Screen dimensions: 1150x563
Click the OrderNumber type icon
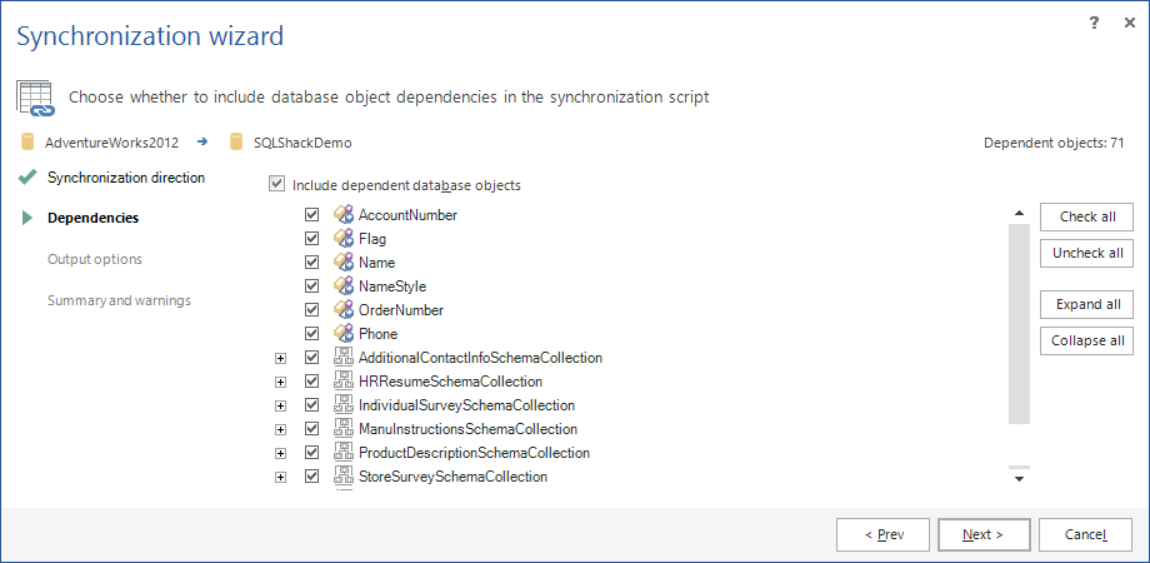[x=344, y=310]
